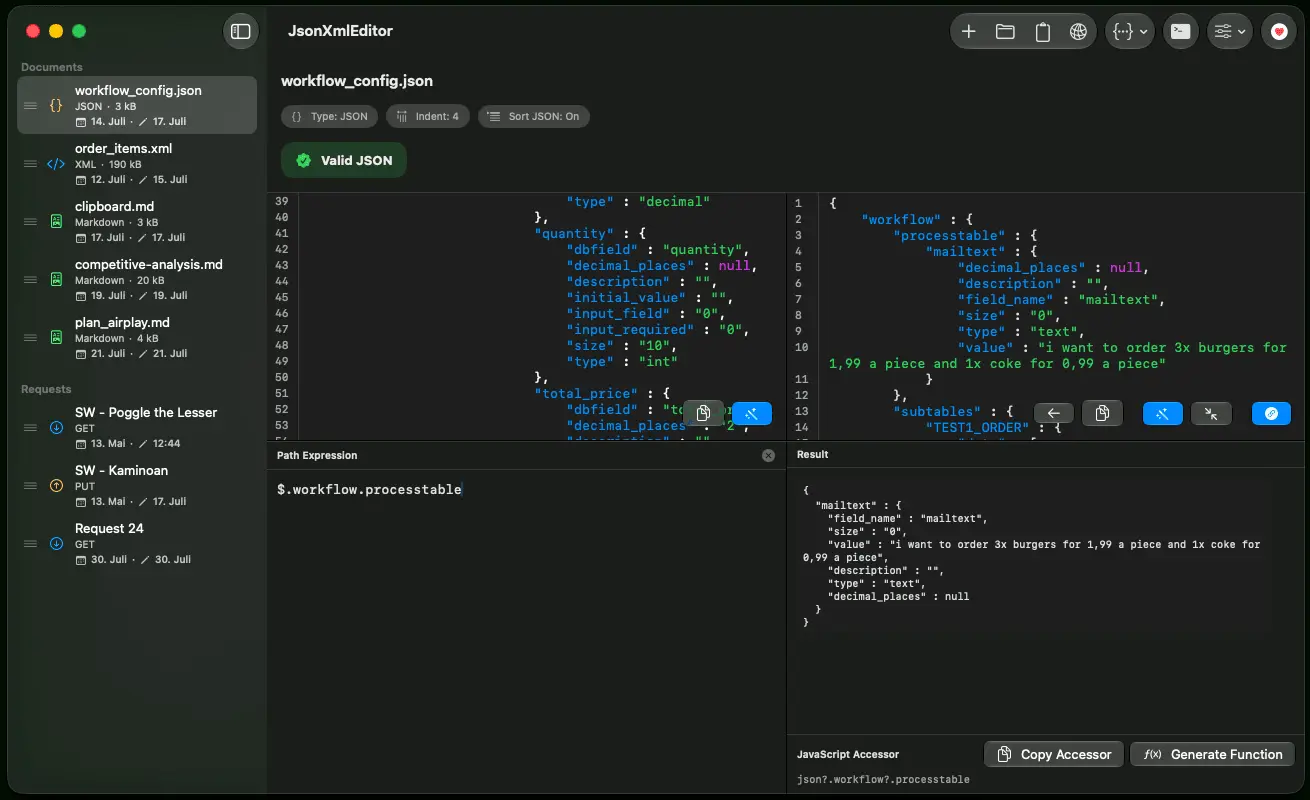Open a file via the folder icon
The height and width of the screenshot is (800, 1310).
[1005, 31]
